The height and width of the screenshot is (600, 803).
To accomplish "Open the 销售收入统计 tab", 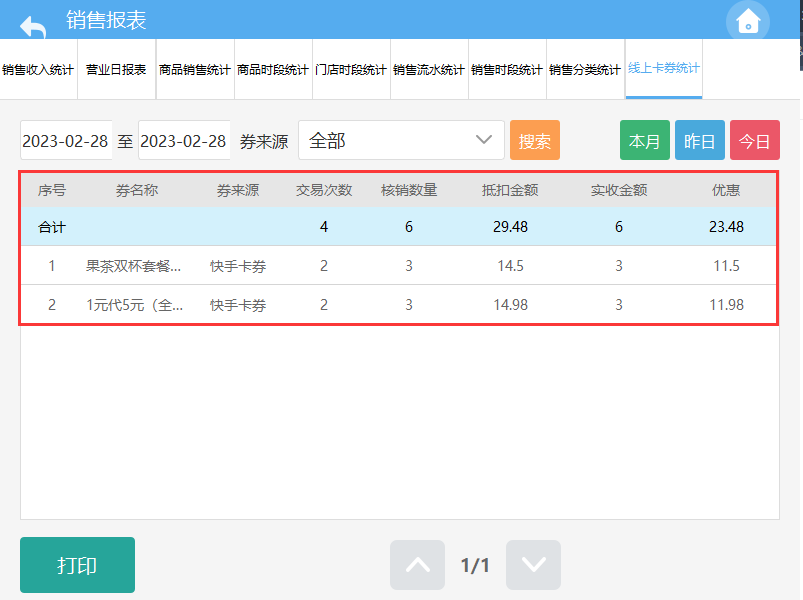I will [x=38, y=70].
